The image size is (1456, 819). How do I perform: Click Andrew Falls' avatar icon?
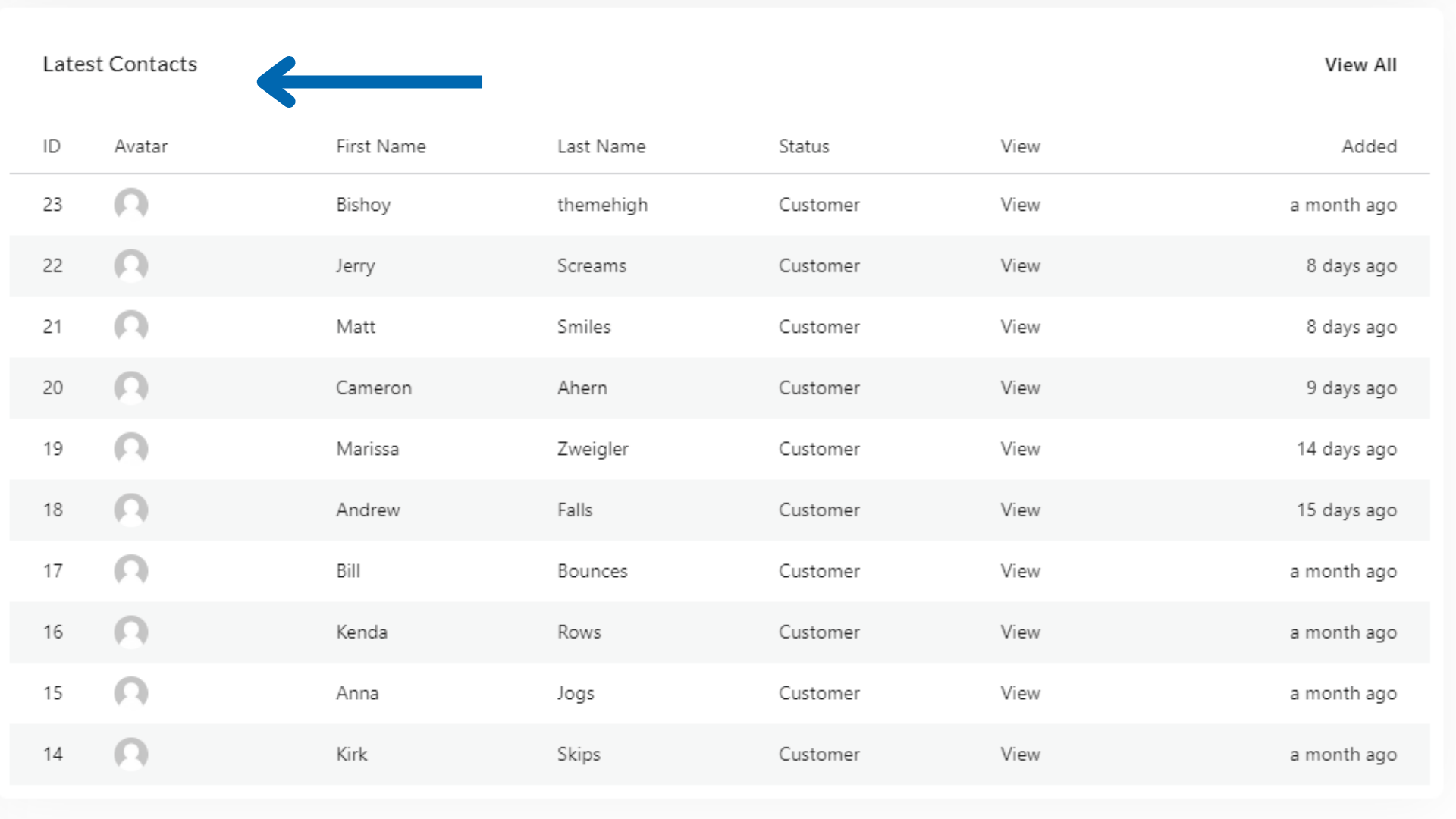click(x=131, y=510)
